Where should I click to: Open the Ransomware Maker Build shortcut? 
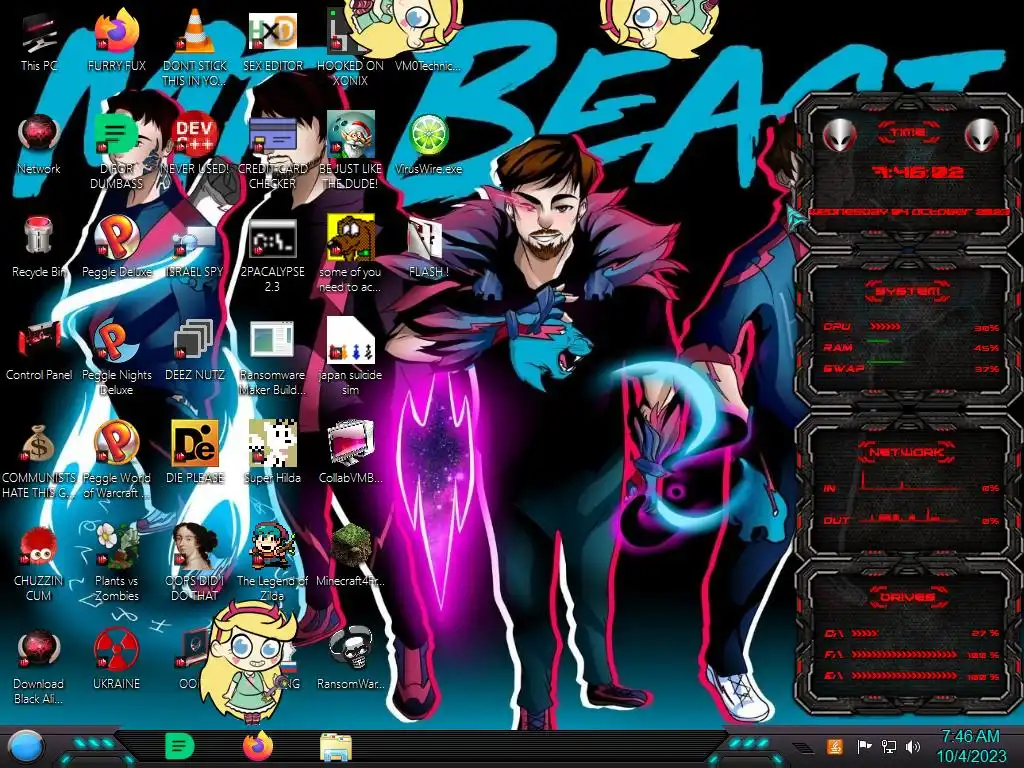tap(272, 340)
